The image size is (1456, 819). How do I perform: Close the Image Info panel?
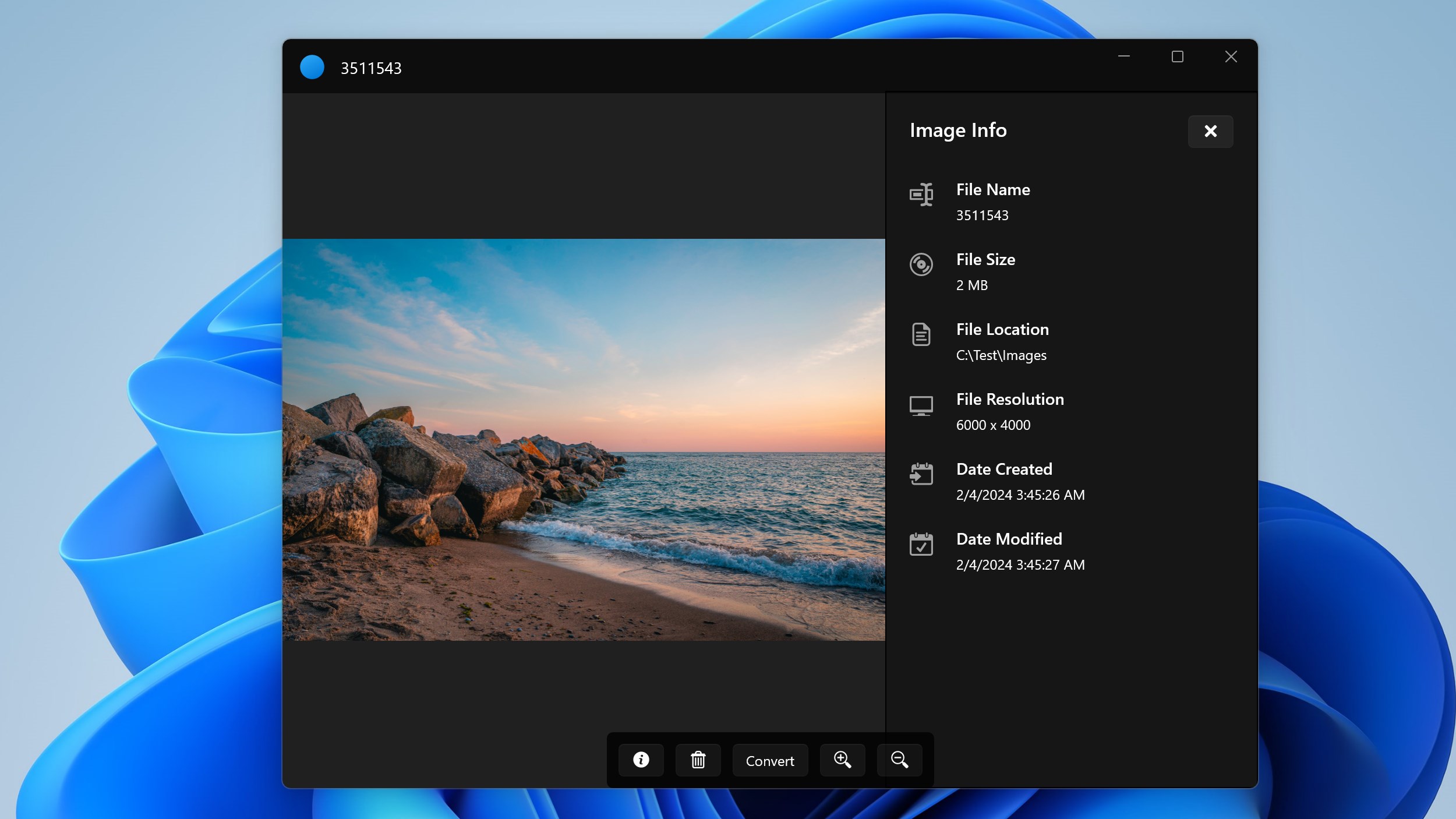[x=1210, y=132]
